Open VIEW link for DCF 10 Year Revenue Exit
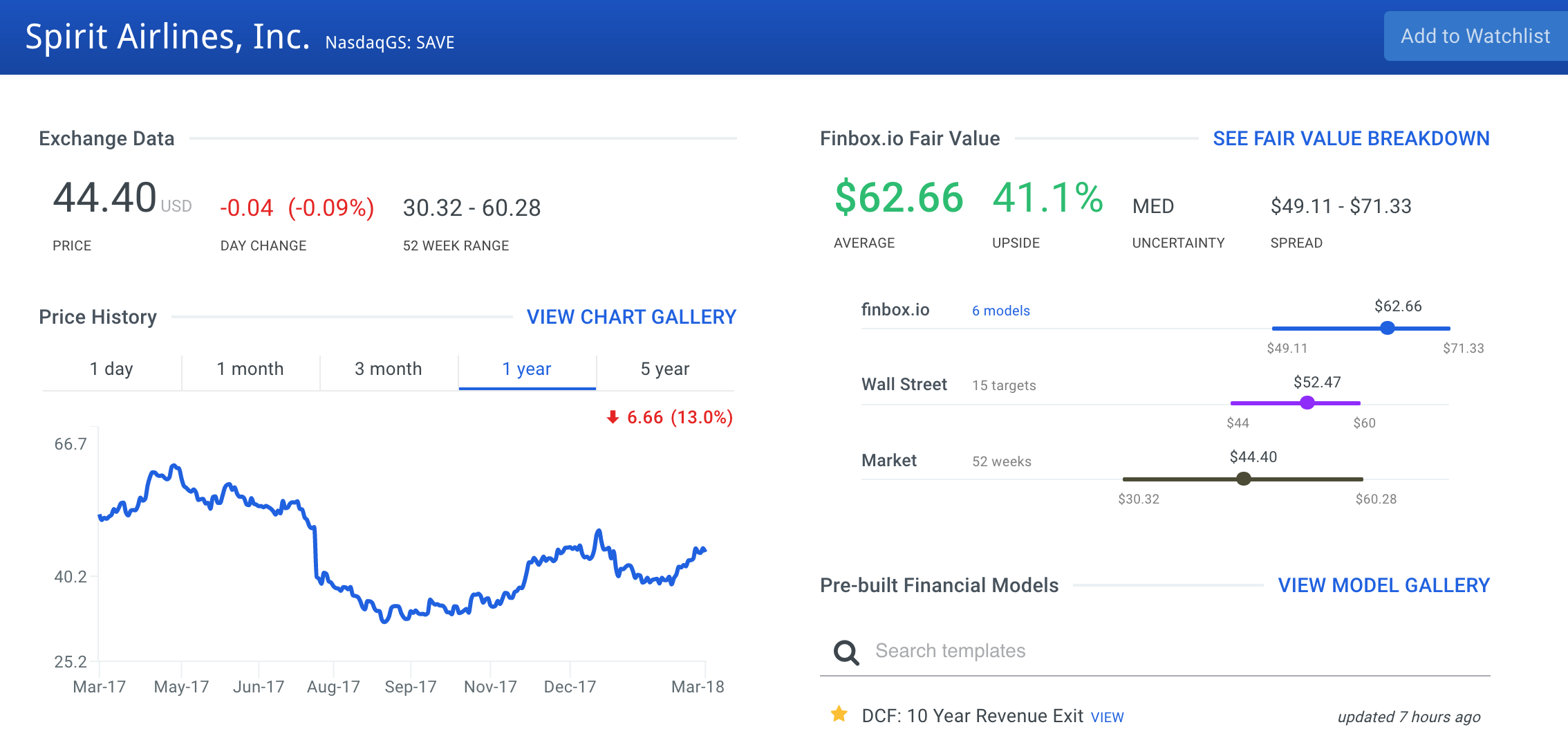Viewport: 1568px width, 736px height. [x=1107, y=717]
